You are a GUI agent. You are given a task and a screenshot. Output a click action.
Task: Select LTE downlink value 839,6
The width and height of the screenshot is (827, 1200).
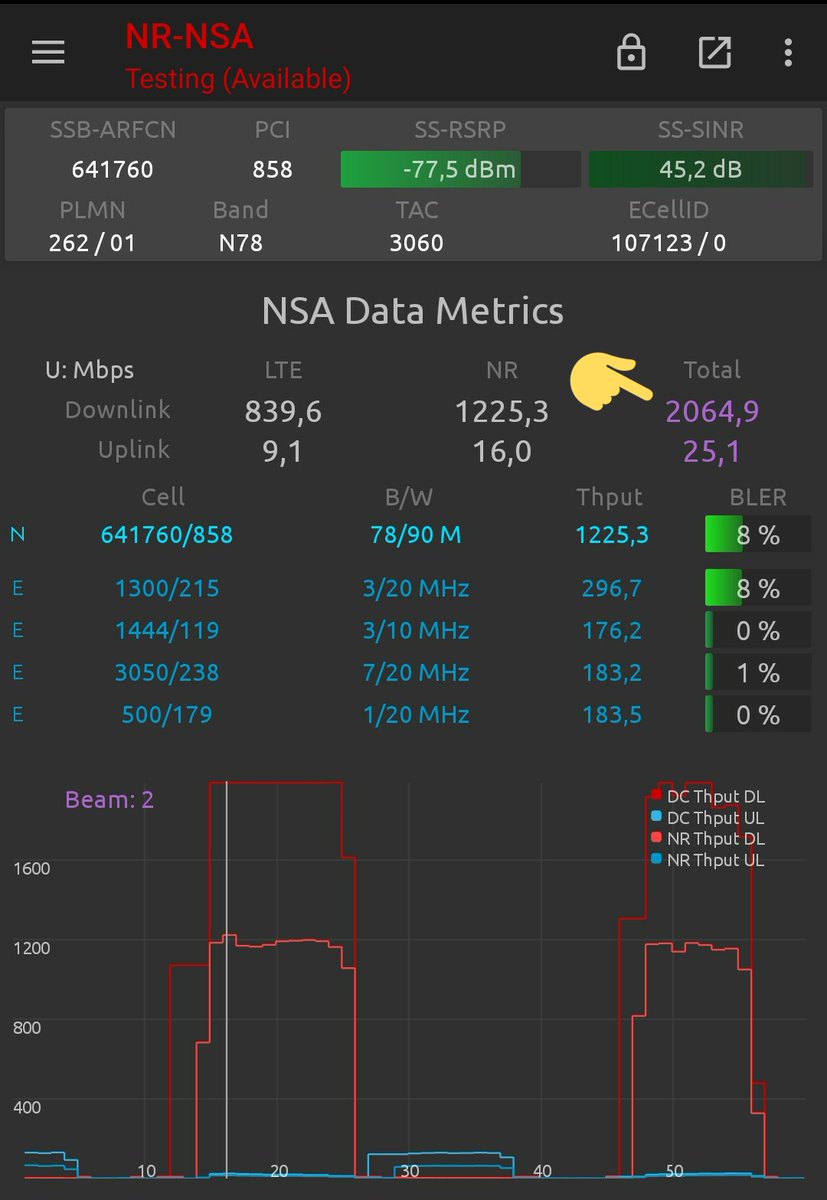[x=283, y=411]
